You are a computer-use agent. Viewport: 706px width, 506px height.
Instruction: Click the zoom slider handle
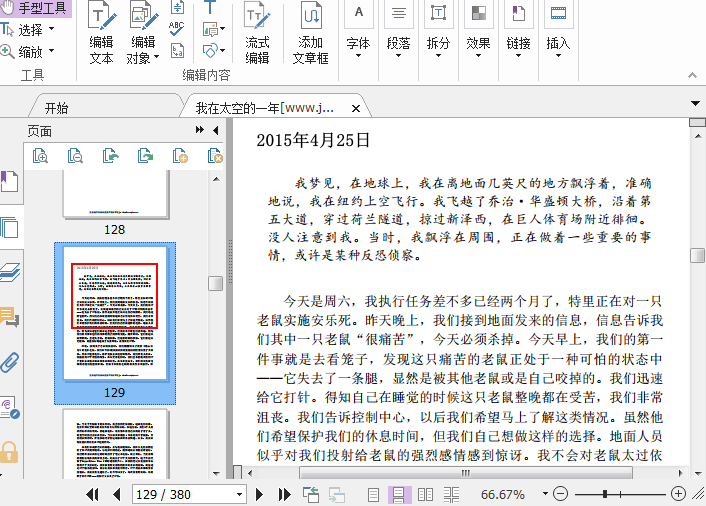click(x=605, y=494)
